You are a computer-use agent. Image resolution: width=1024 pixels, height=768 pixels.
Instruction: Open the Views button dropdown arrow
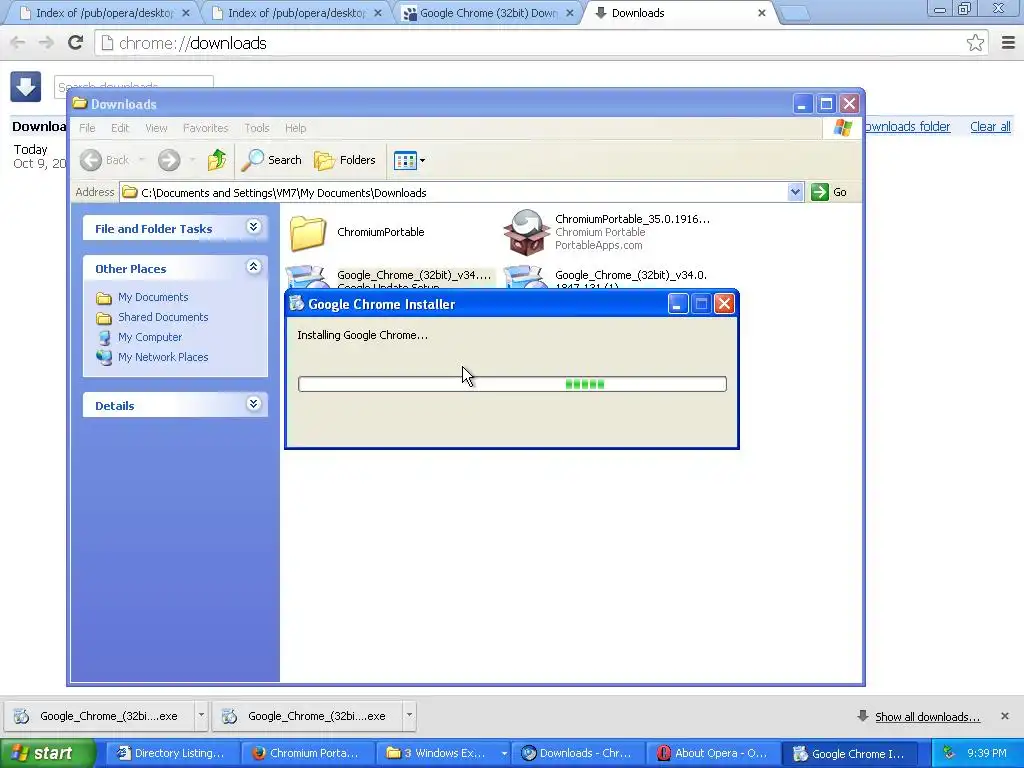[423, 160]
